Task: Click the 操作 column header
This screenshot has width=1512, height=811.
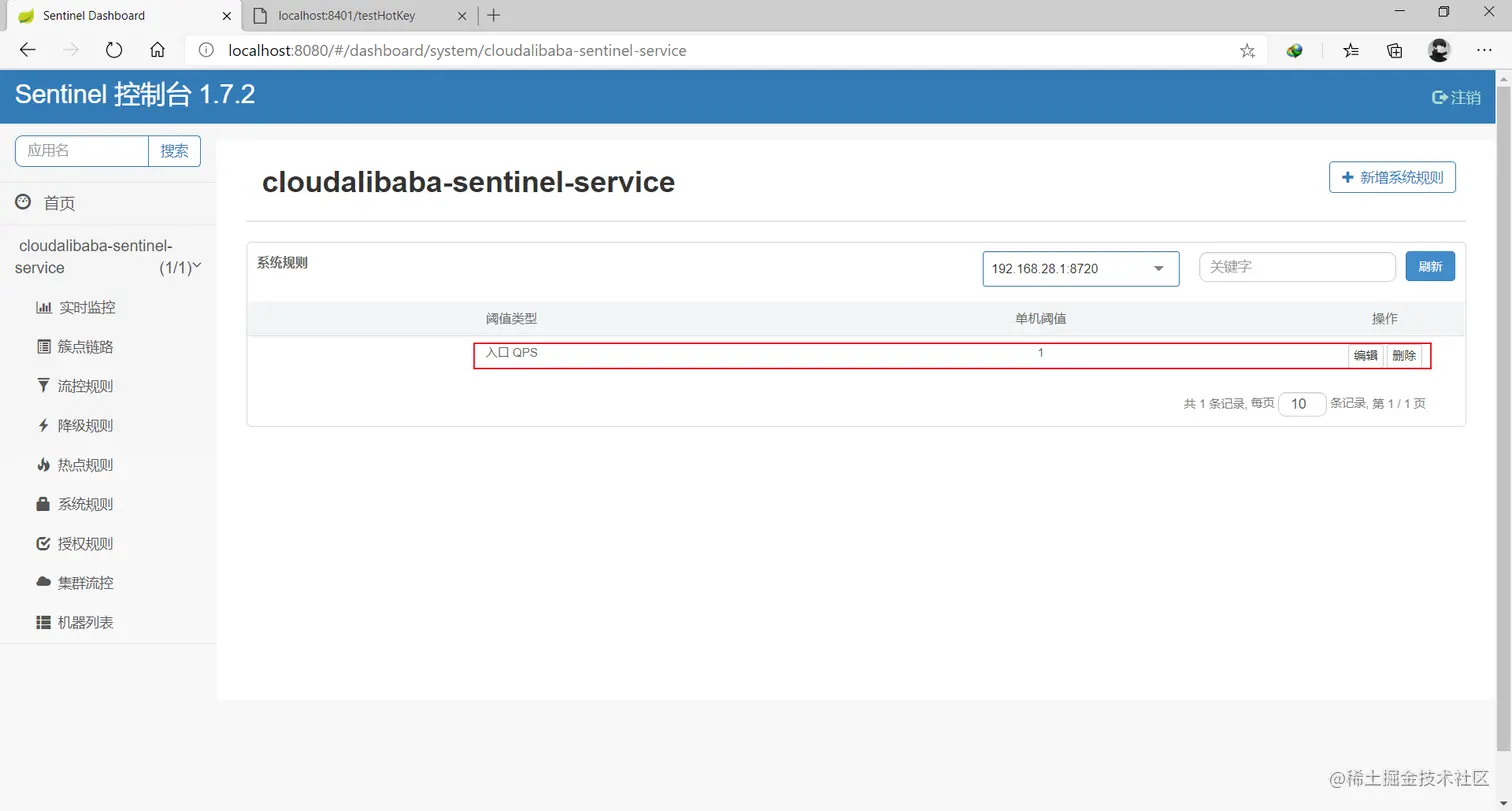Action: coord(1385,319)
